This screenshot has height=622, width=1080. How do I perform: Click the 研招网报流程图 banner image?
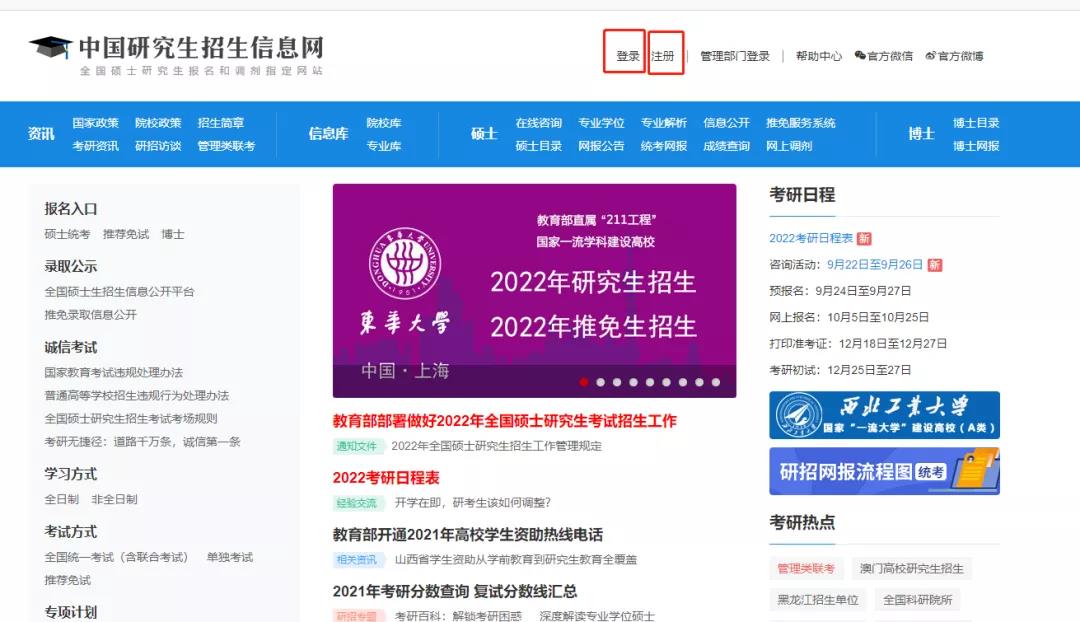(884, 471)
